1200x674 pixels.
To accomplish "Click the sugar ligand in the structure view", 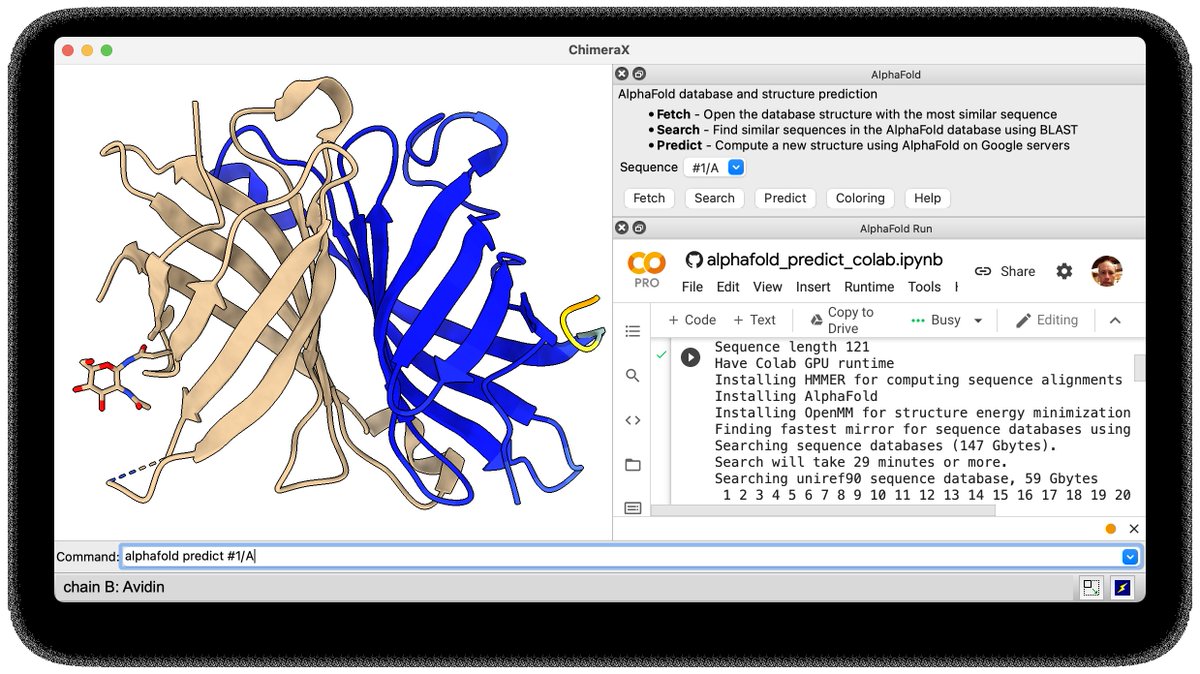I will coord(105,381).
